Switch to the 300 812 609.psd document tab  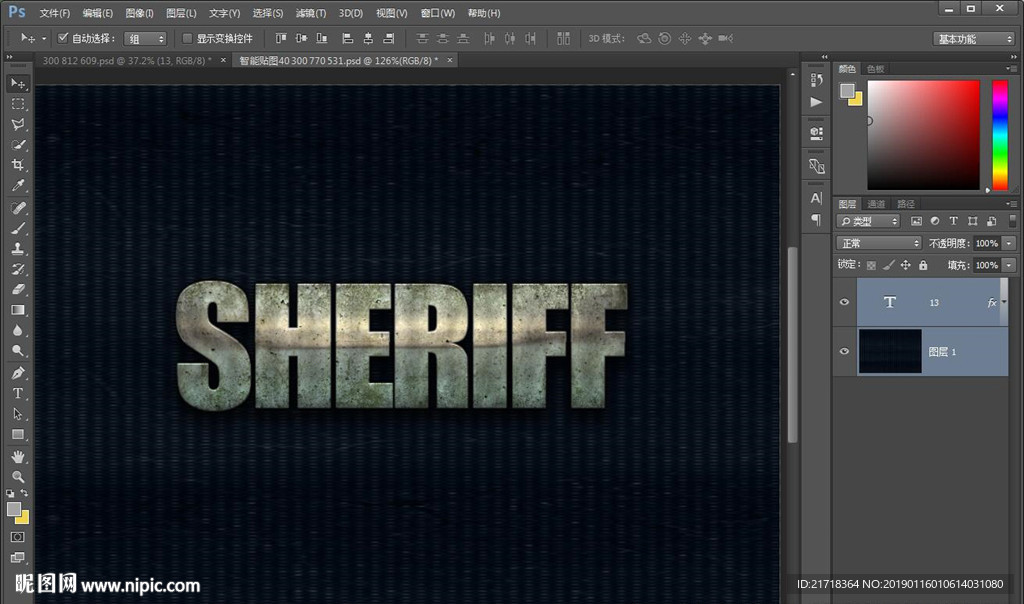[x=126, y=61]
